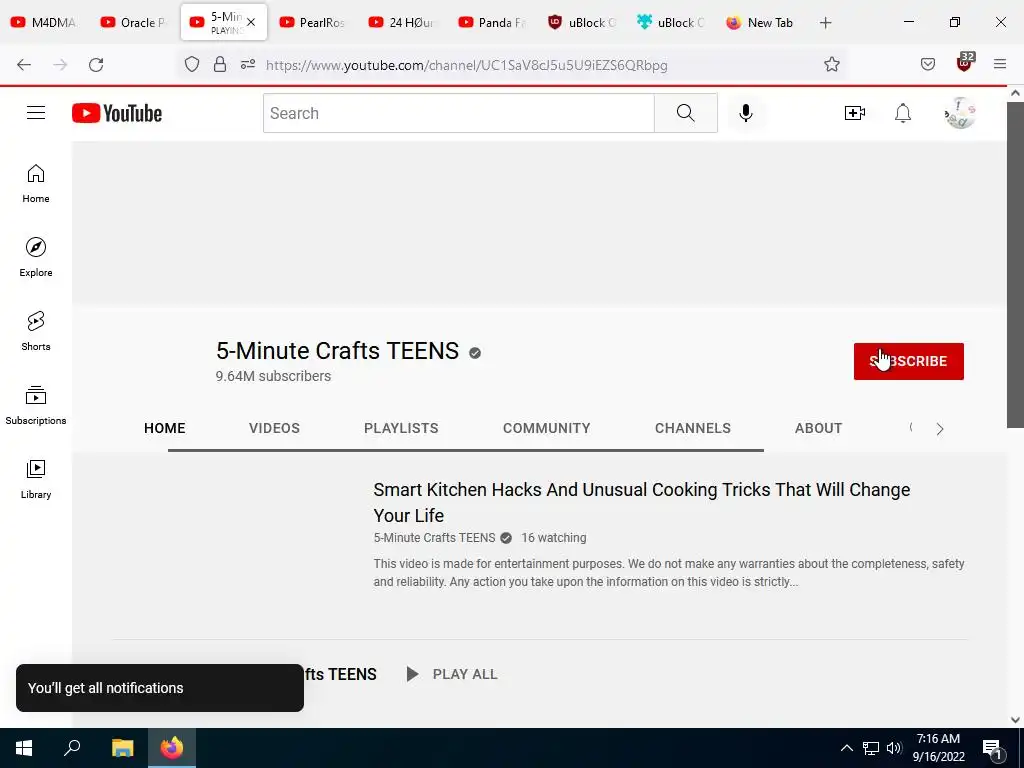Open the YouTube guide hamburger menu

point(36,113)
